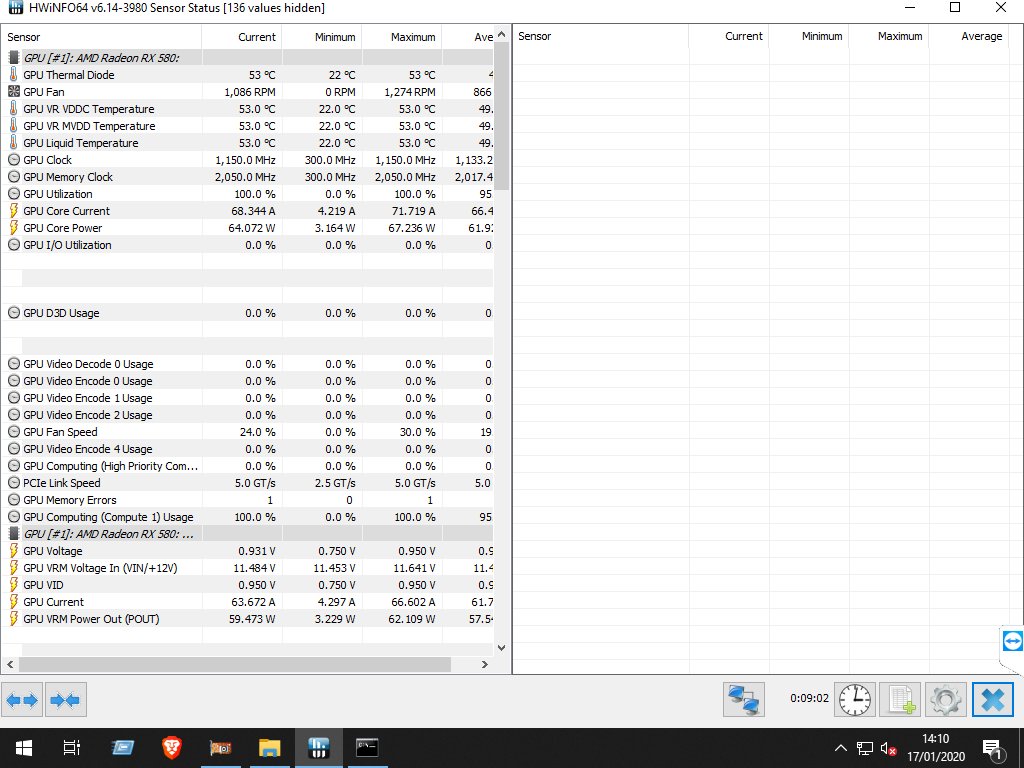Click the GPU Memory Errors gauge icon
This screenshot has height=768, width=1024.
[x=14, y=500]
